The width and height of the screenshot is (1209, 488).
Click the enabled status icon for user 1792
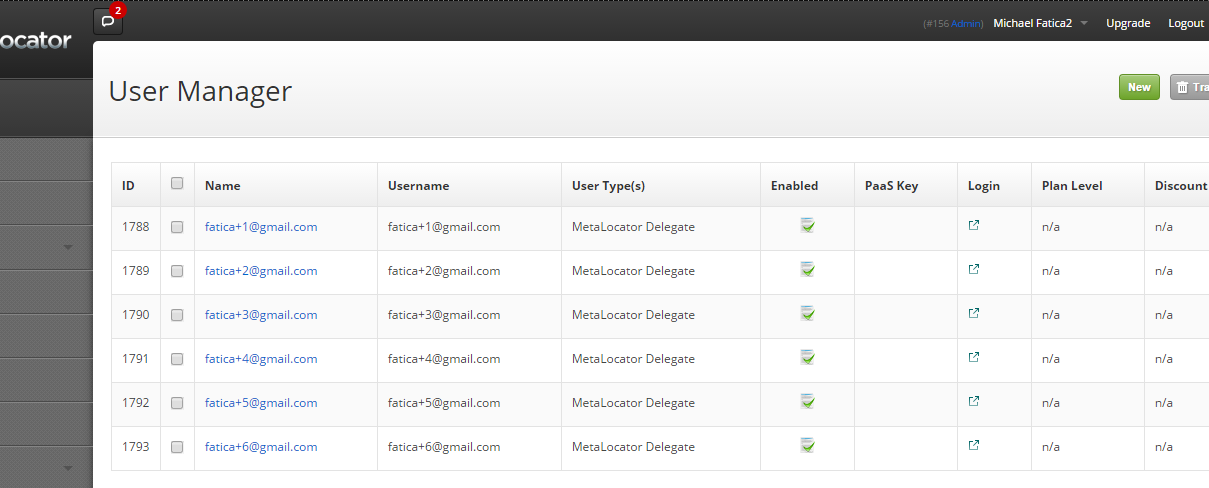coord(808,402)
